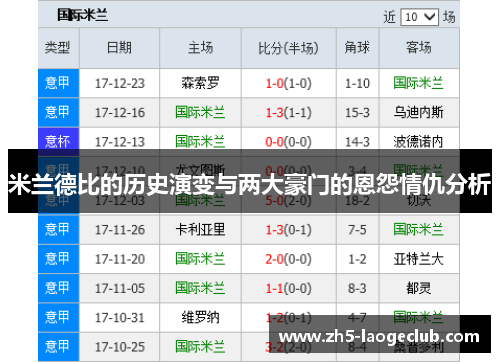
Task: Select the 类型 column header
Action: pos(58,48)
